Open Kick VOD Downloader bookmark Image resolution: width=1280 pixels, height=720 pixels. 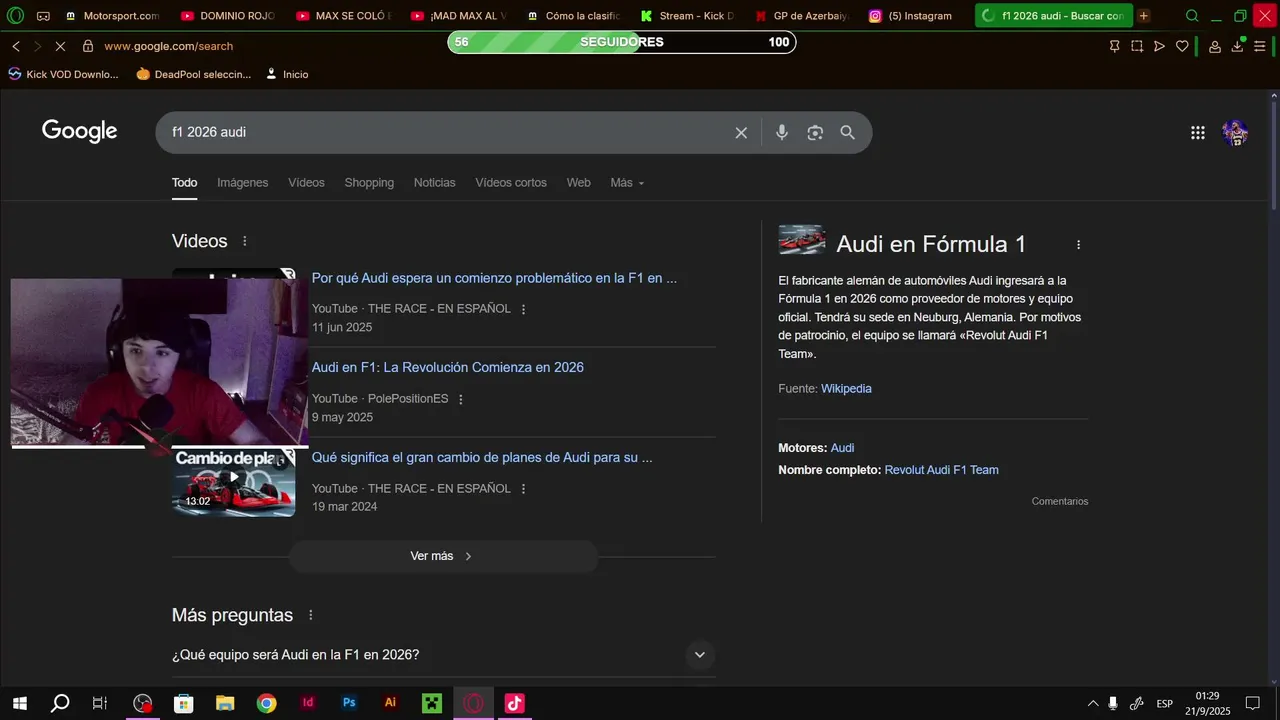[63, 74]
